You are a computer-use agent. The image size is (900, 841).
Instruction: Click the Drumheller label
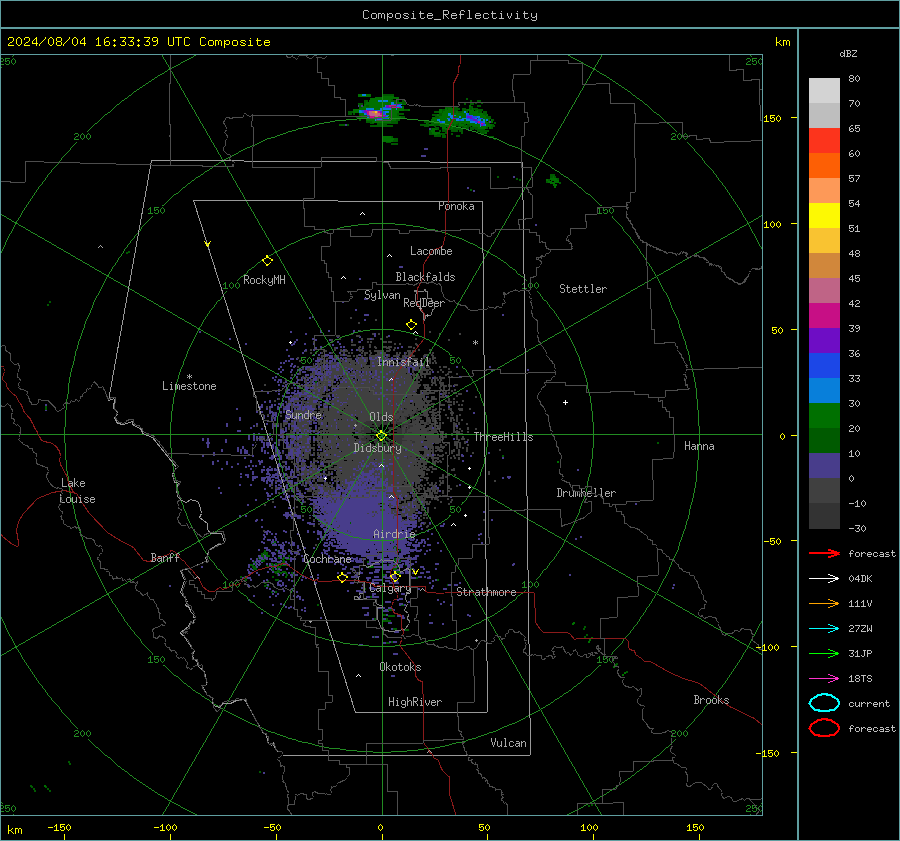click(586, 493)
